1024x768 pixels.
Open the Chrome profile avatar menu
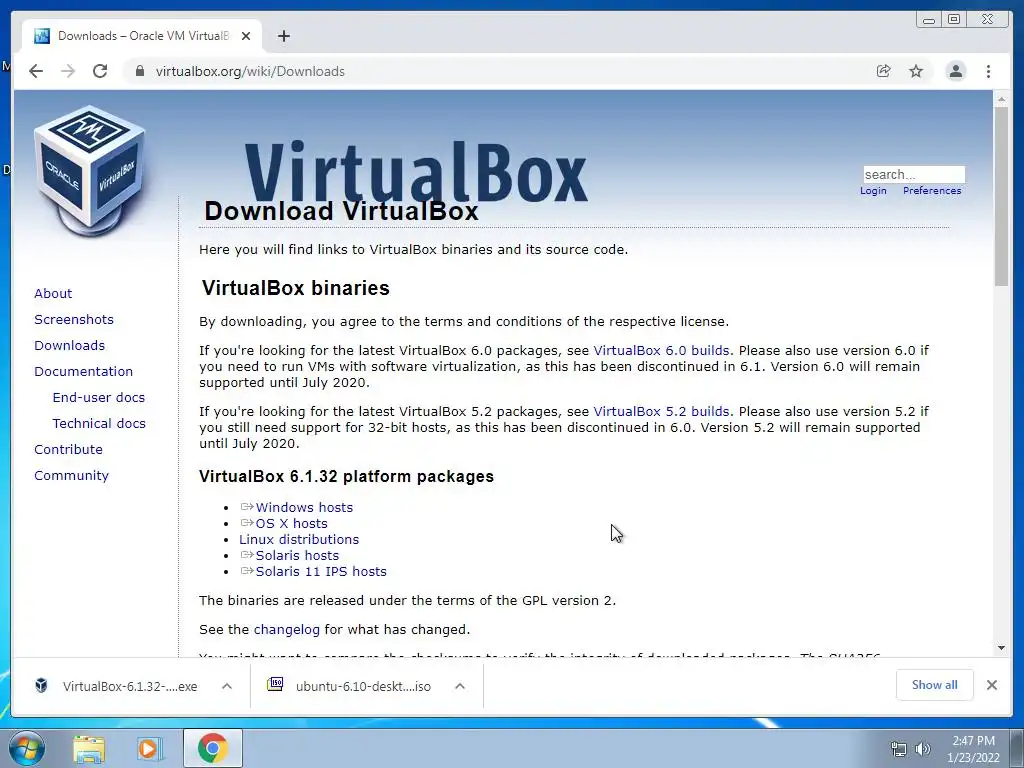click(x=955, y=71)
